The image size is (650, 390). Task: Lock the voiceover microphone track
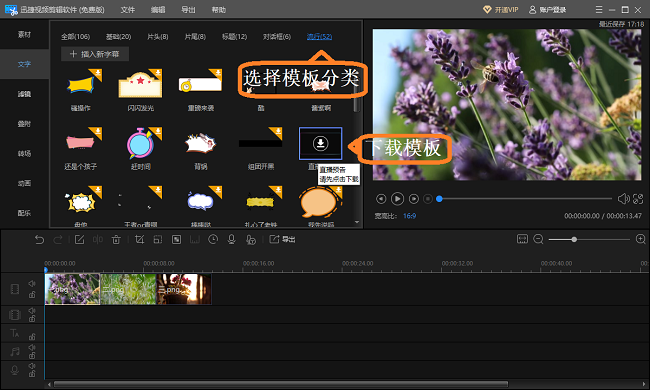(x=32, y=374)
